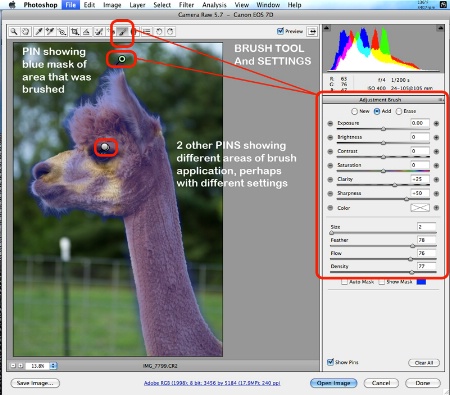450x395 pixels.
Task: Open the zoom level dropdown at 13.8%
Action: [x=53, y=366]
